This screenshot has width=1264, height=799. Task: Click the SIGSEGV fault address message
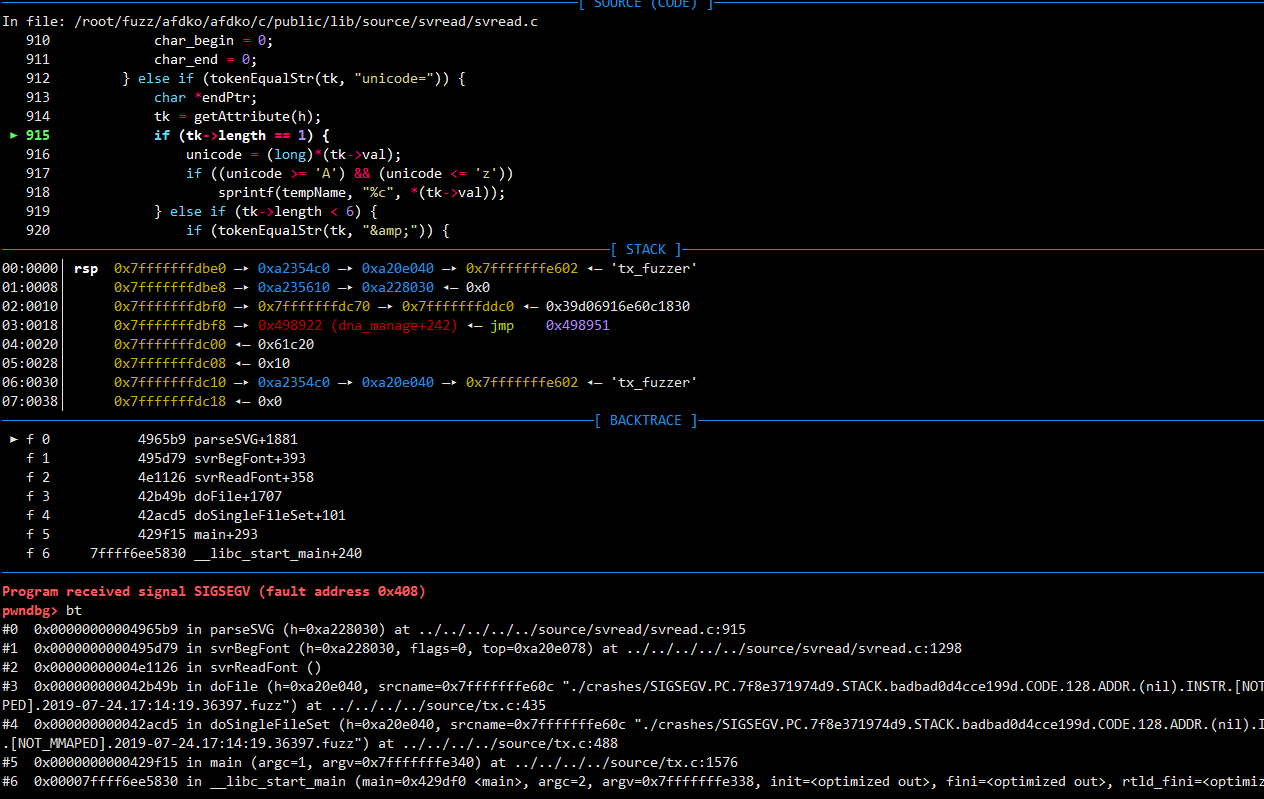(214, 591)
